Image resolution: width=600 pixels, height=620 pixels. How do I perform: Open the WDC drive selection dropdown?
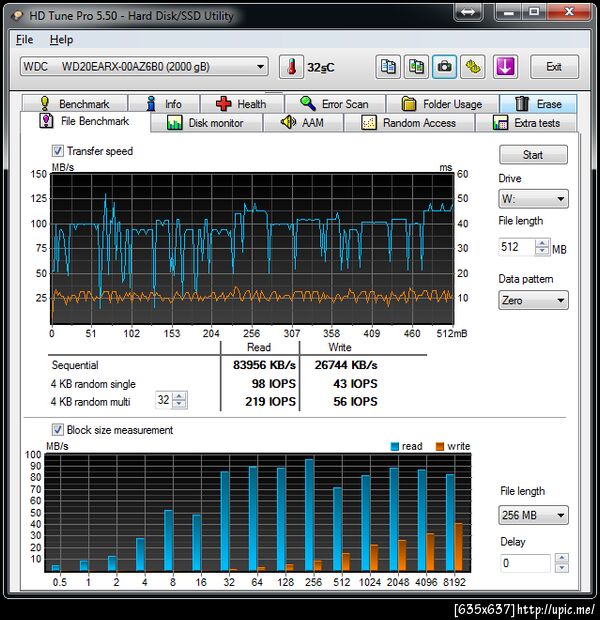click(144, 66)
